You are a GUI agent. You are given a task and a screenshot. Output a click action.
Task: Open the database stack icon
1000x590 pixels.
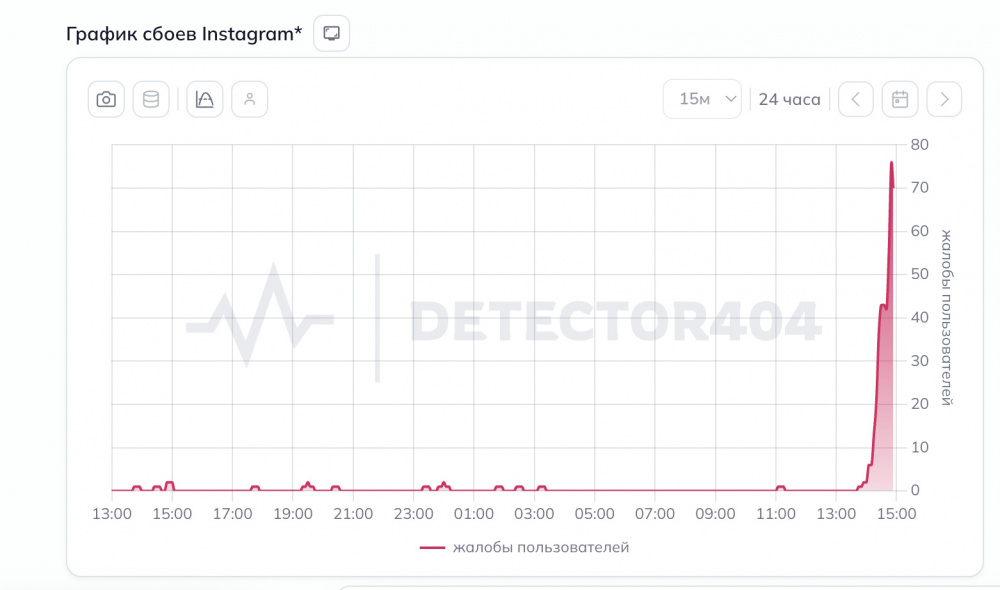[151, 100]
